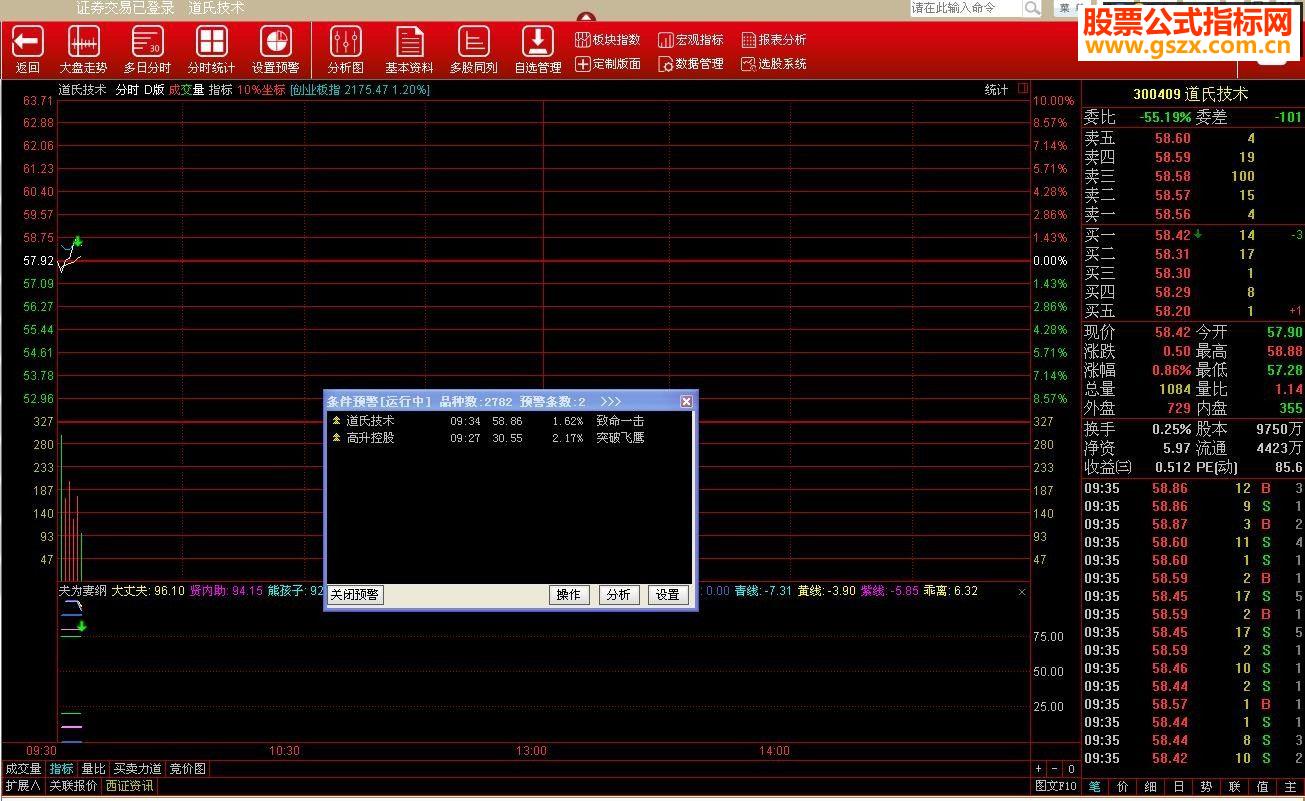The width and height of the screenshot is (1305, 801).
Task: Select 值 value tab in side panel
Action: [1263, 786]
